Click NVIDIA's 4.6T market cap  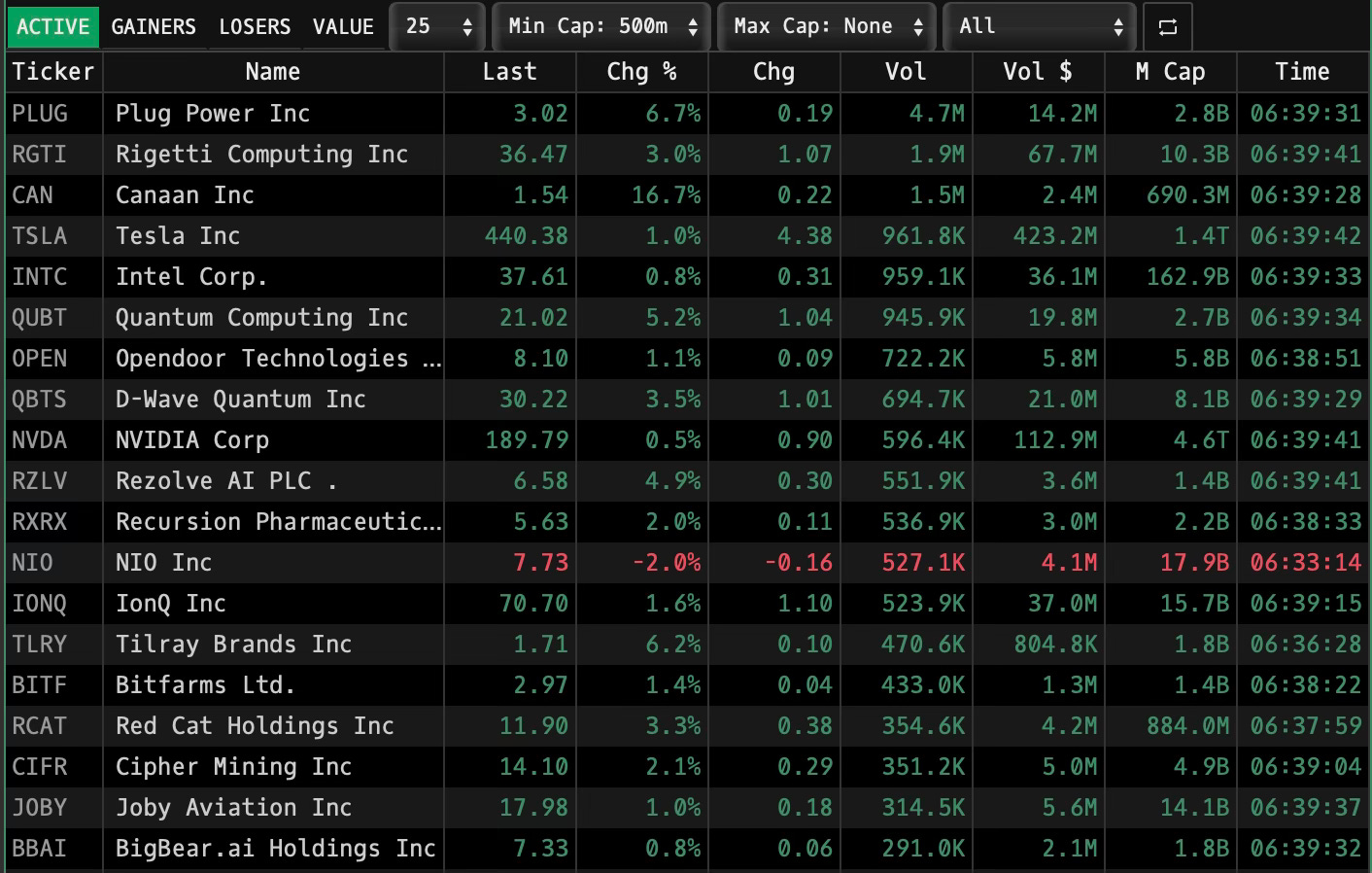click(x=1202, y=440)
